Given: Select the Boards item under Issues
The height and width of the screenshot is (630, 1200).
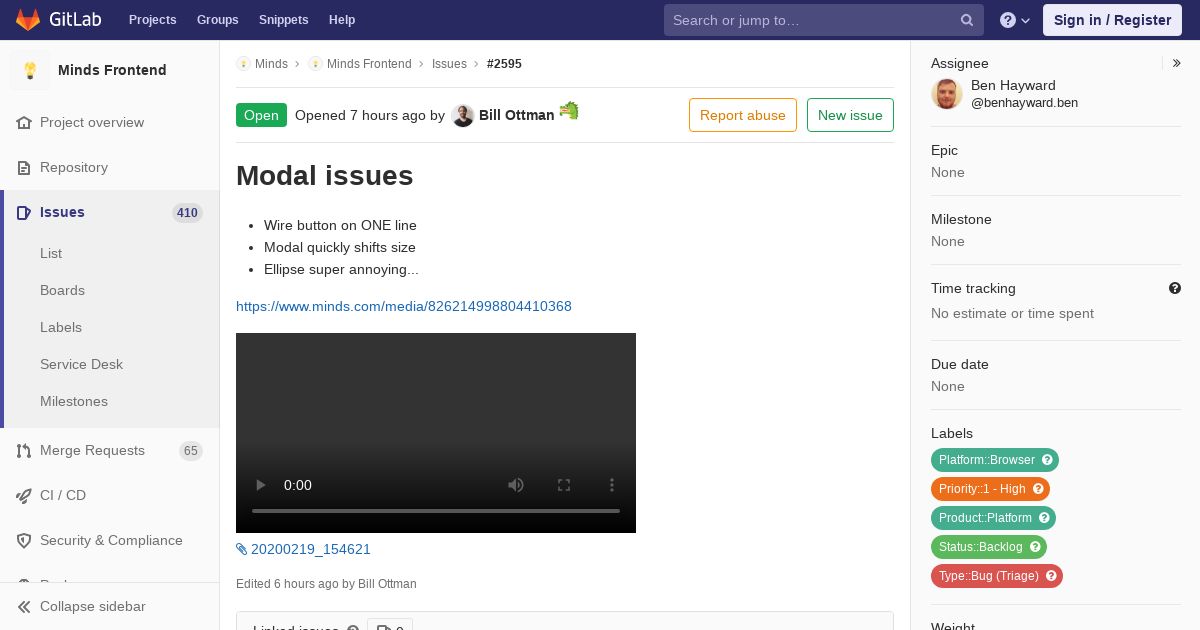Looking at the screenshot, I should pyautogui.click(x=62, y=290).
